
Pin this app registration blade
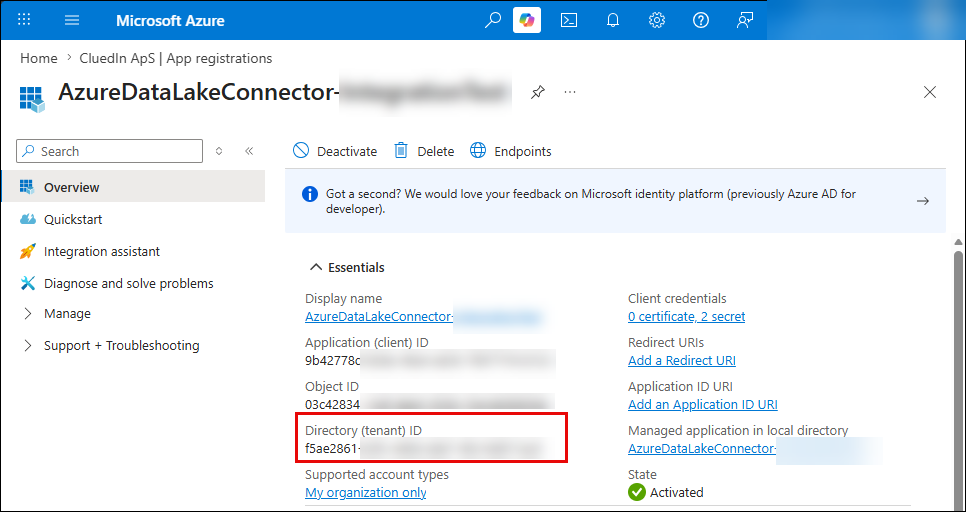pyautogui.click(x=538, y=92)
